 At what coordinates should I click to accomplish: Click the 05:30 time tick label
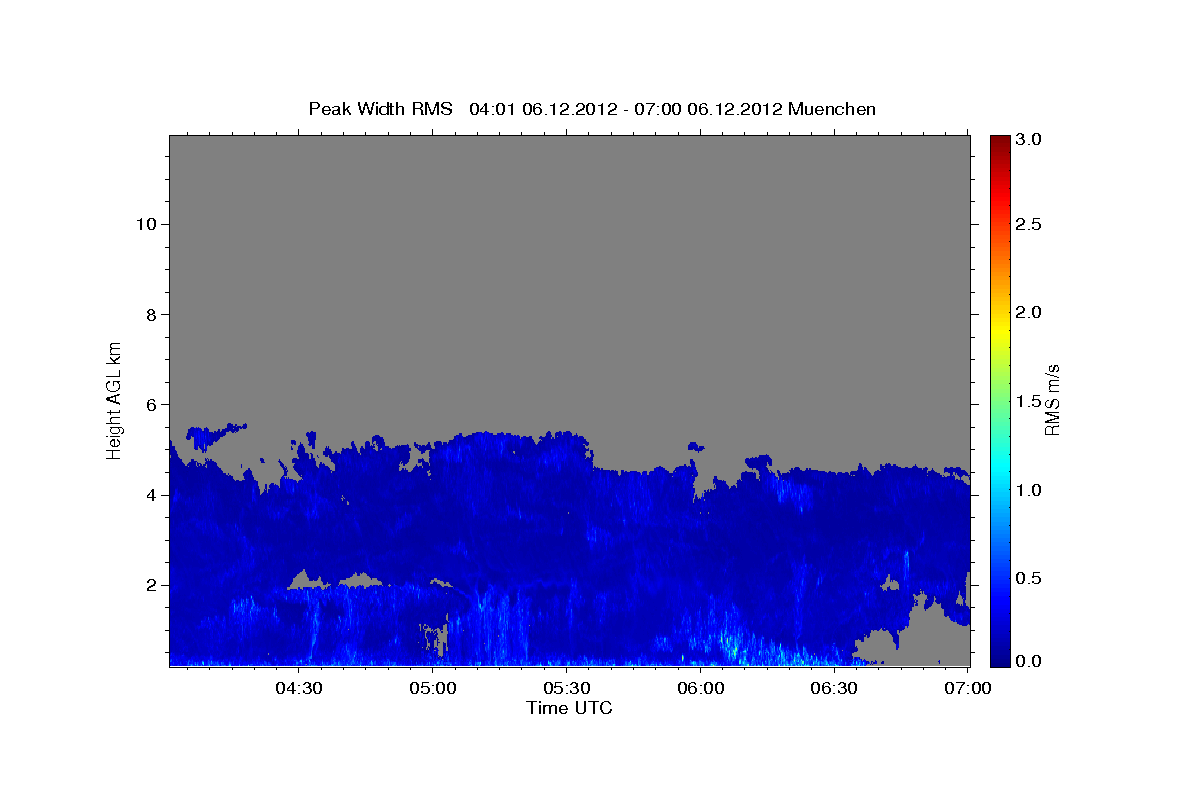point(567,688)
